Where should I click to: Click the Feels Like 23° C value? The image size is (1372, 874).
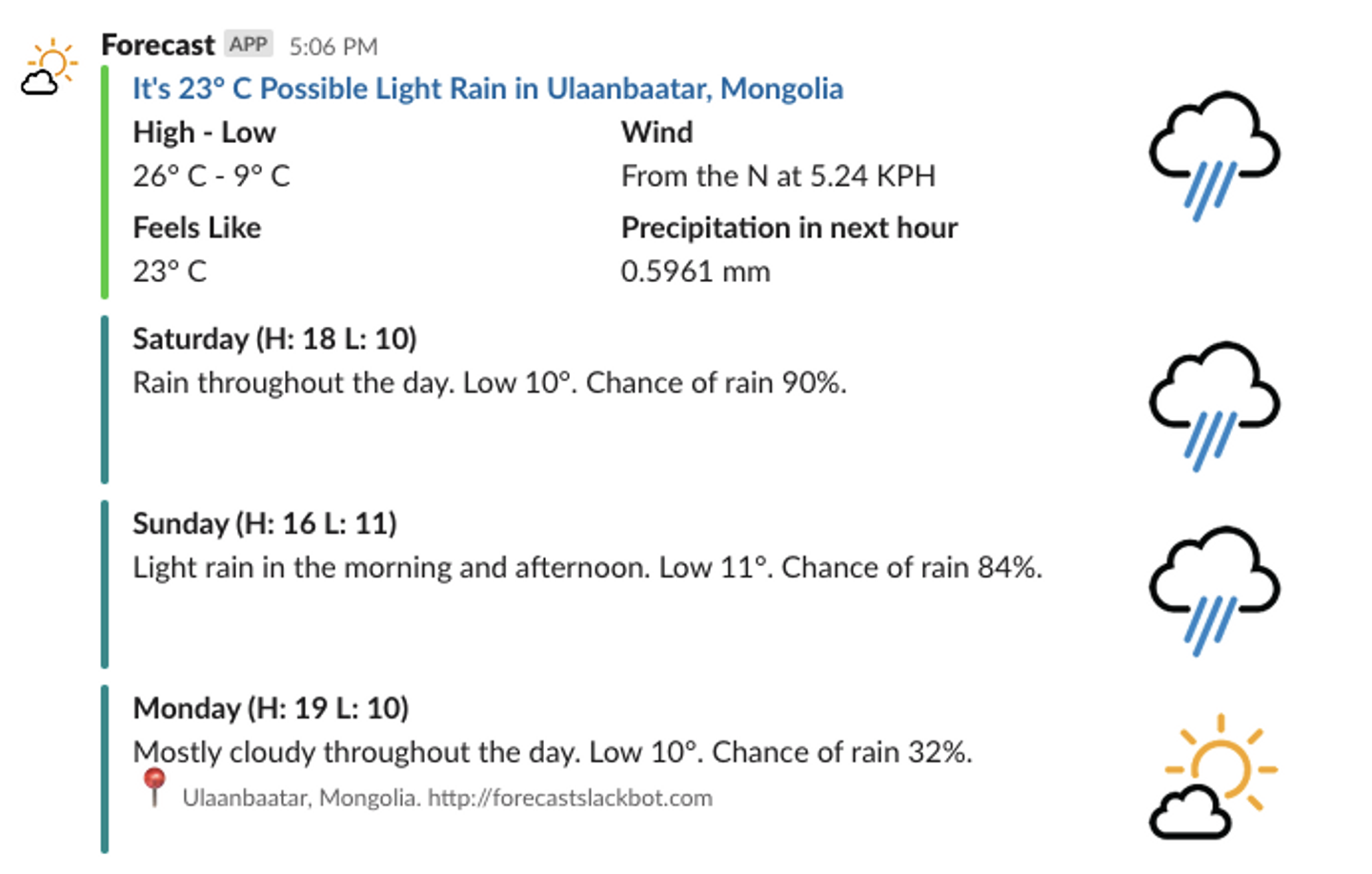tap(170, 272)
